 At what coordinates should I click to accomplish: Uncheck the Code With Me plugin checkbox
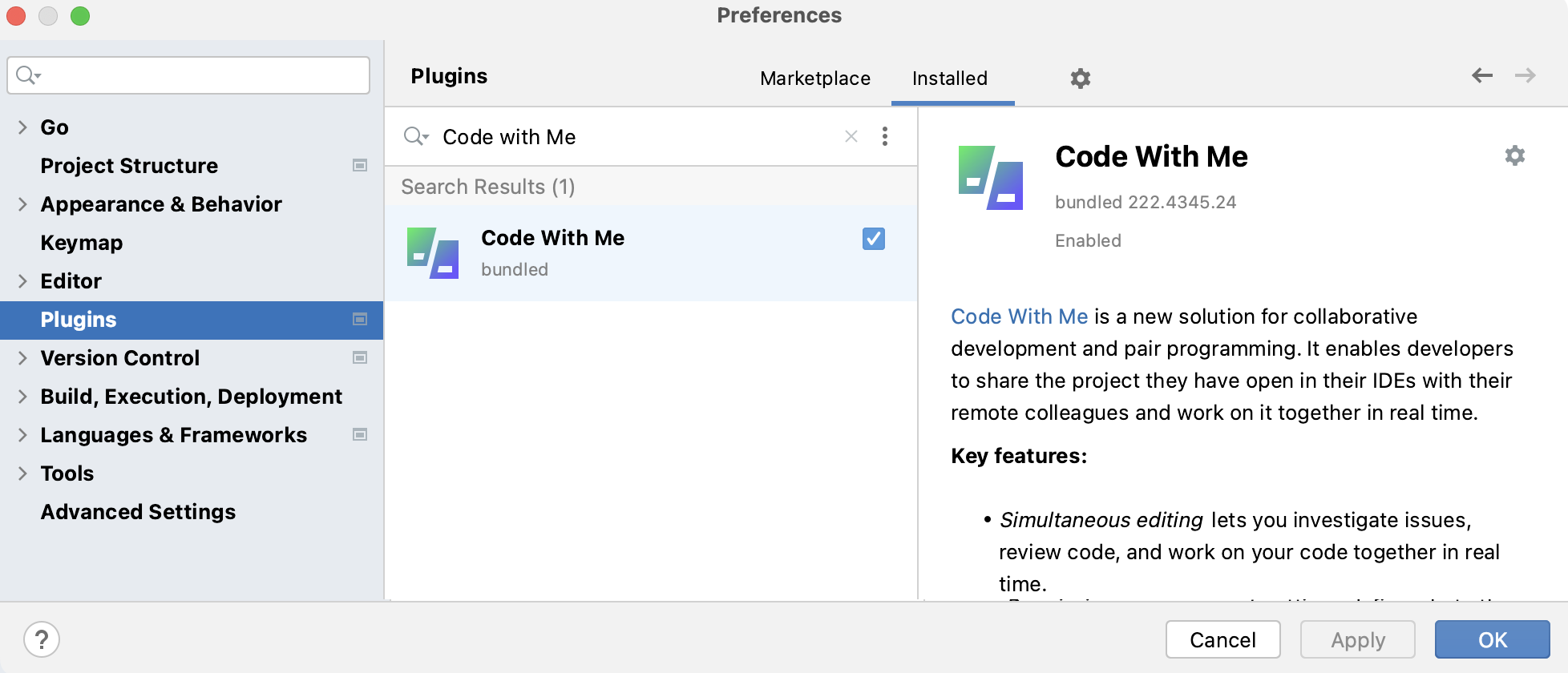(x=874, y=239)
